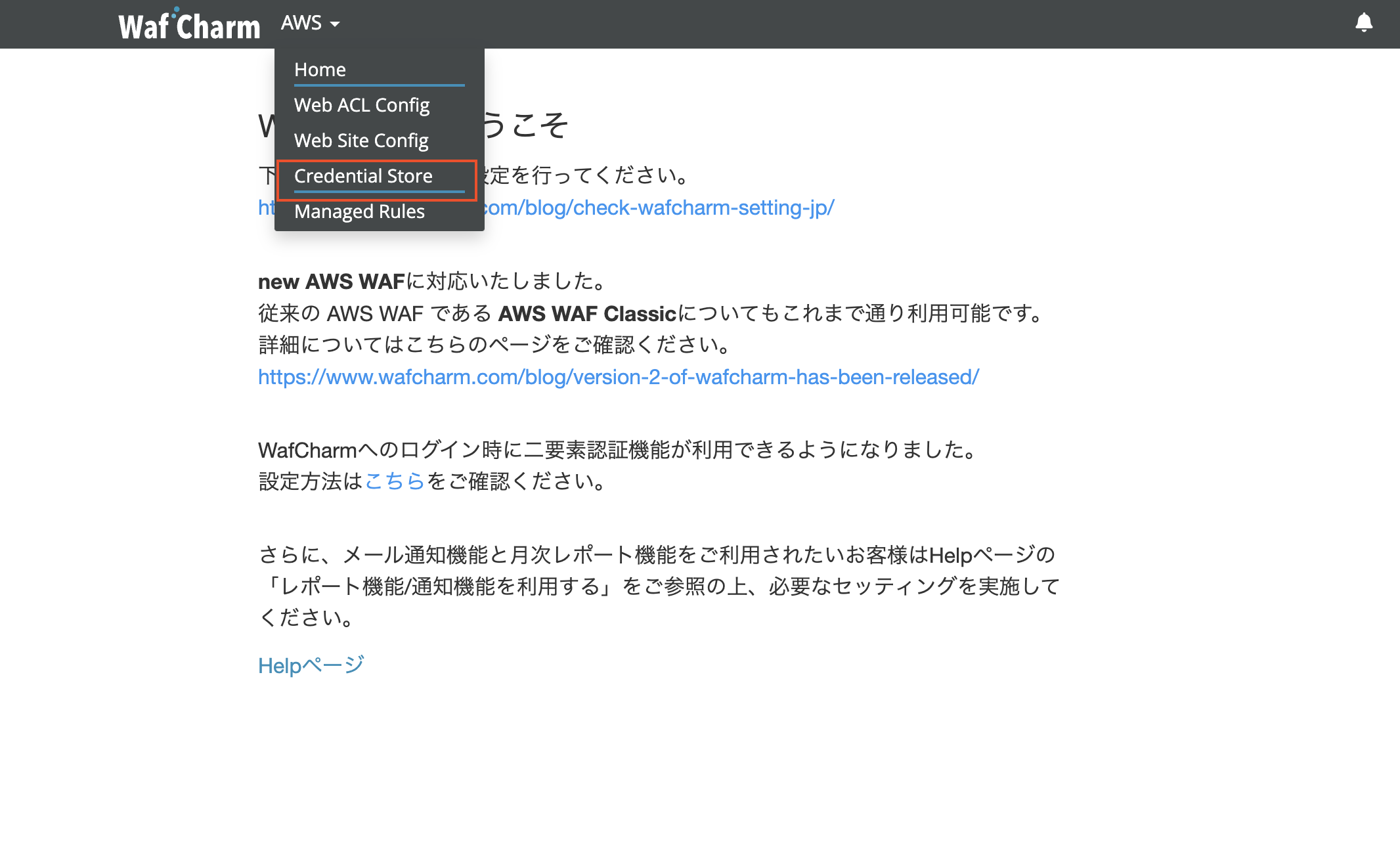Collapse the AWS dropdown menu
The width and height of the screenshot is (1400, 855).
click(x=310, y=23)
